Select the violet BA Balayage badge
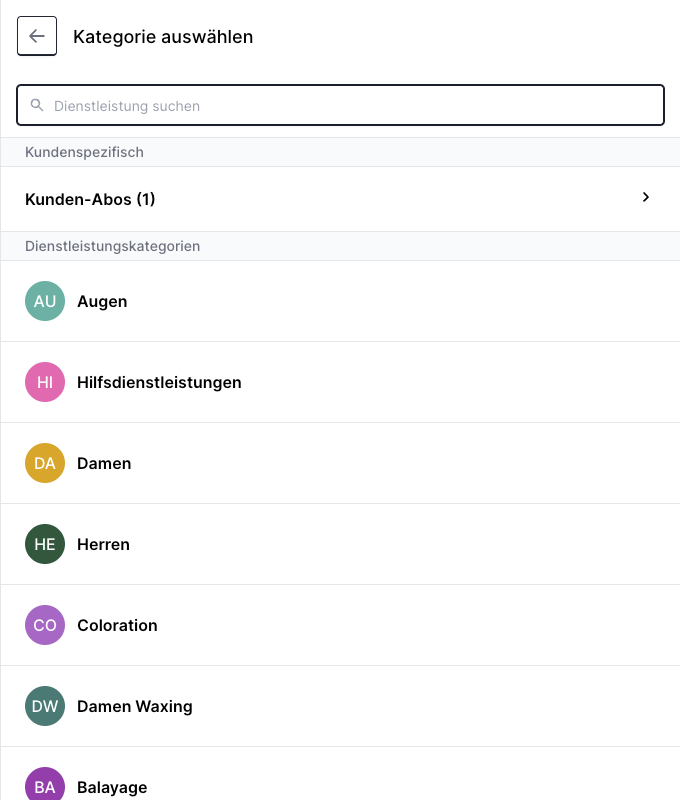The height and width of the screenshot is (800, 680). 45,785
